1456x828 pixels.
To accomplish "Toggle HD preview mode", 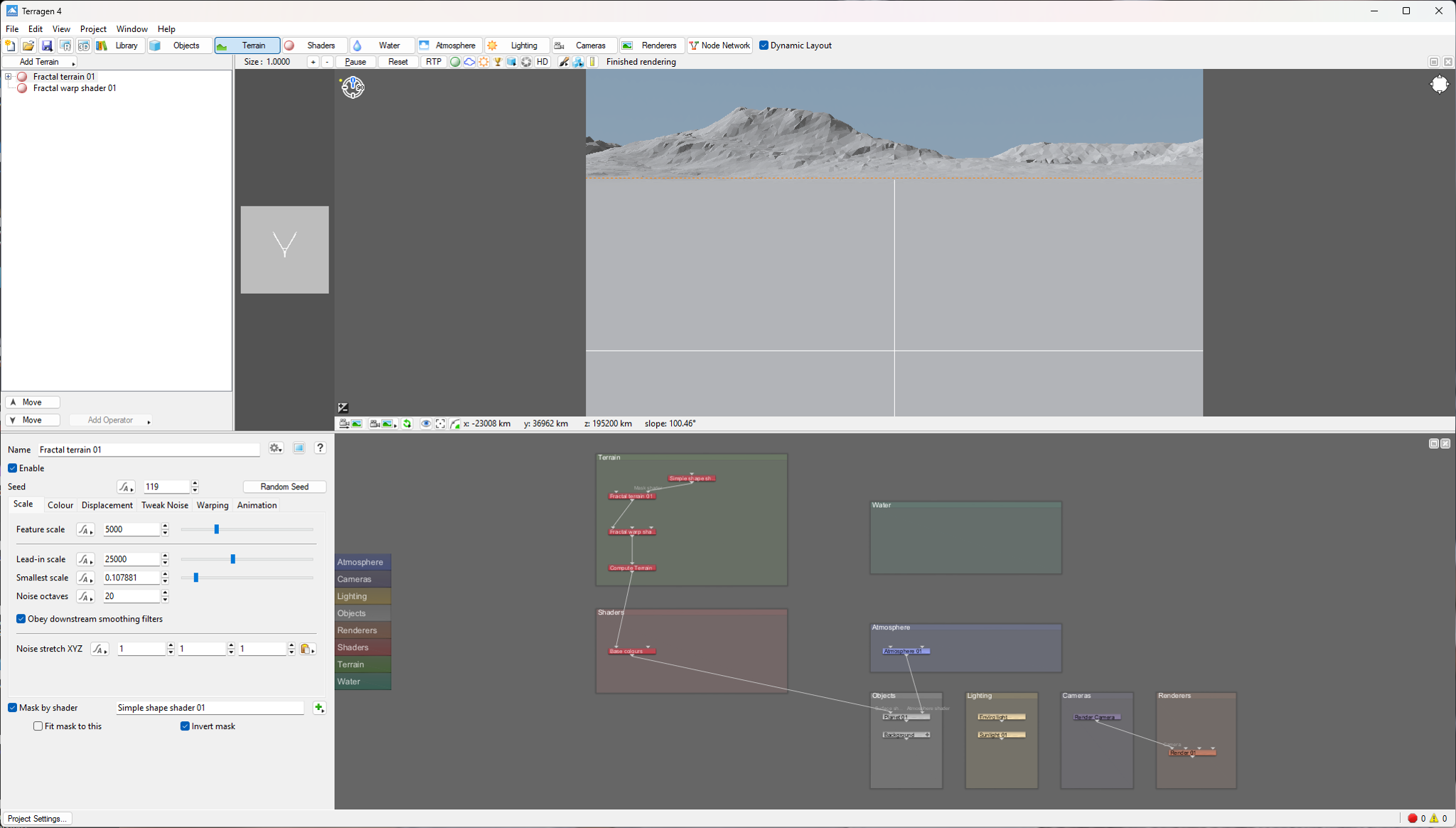I will [542, 62].
